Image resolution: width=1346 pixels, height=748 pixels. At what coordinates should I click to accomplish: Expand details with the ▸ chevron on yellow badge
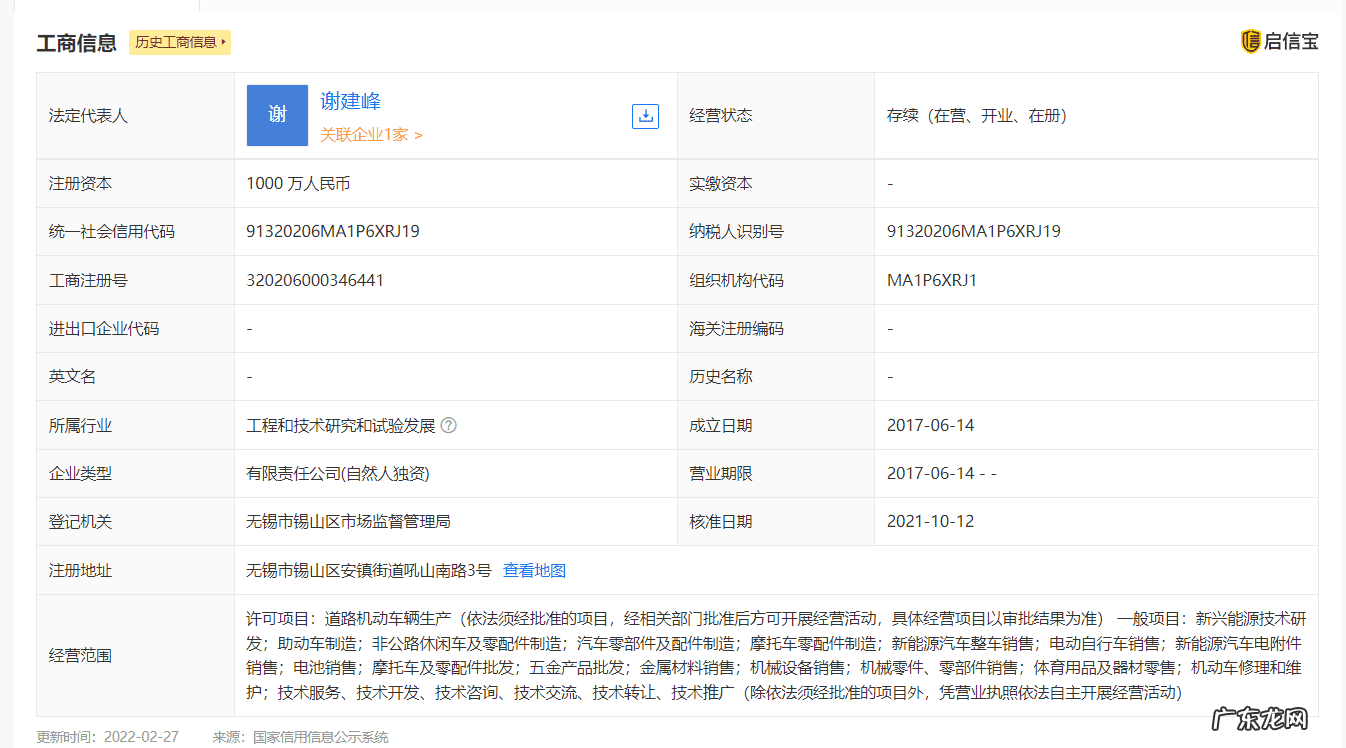[224, 43]
